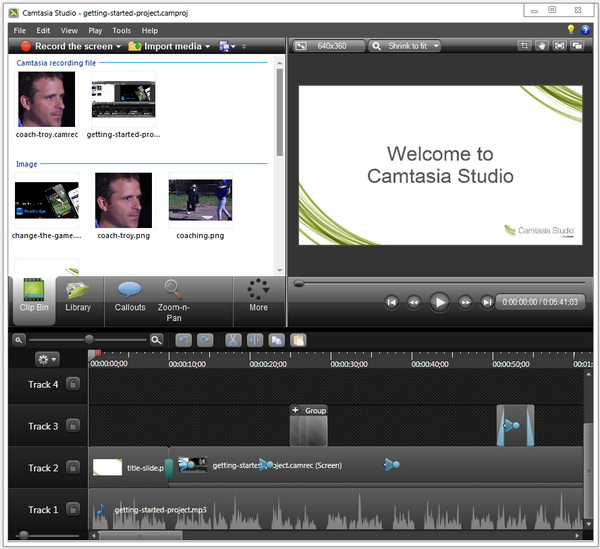Click the Undo arrow in timeline toolbar

[183, 340]
